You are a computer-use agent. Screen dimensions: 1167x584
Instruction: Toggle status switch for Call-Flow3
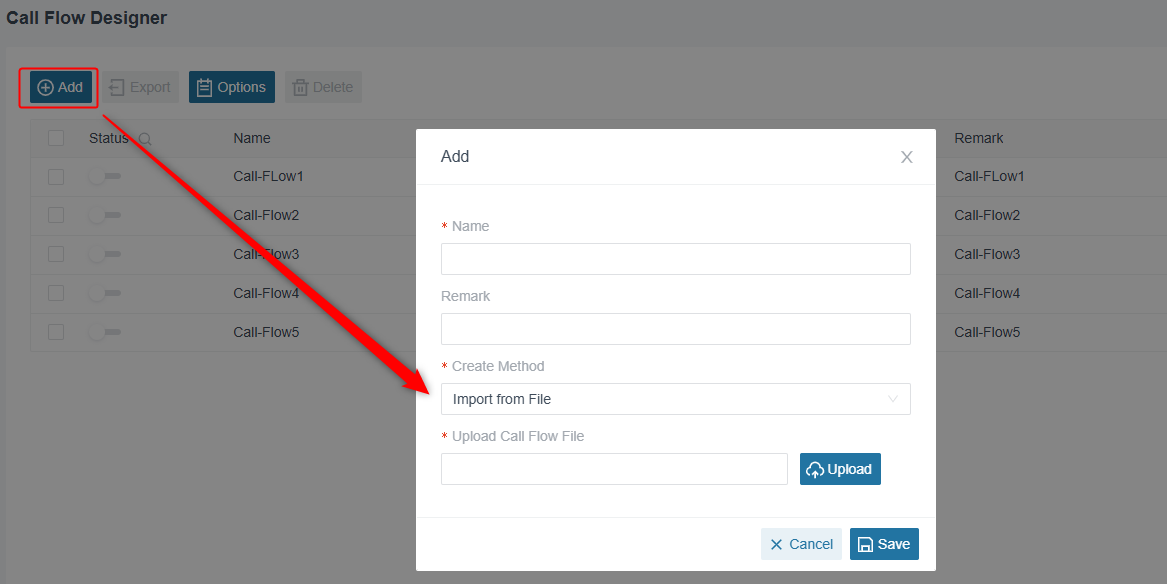(x=103, y=254)
